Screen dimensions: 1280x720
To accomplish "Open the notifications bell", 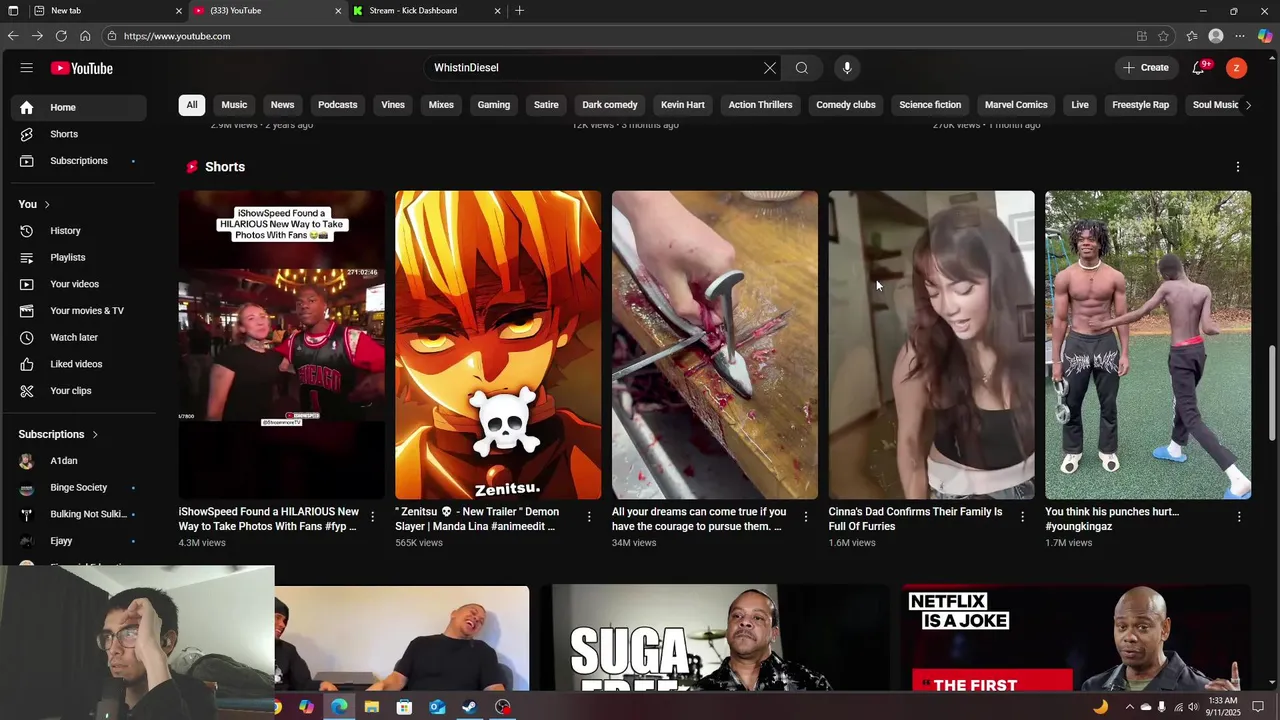I will pyautogui.click(x=1198, y=68).
